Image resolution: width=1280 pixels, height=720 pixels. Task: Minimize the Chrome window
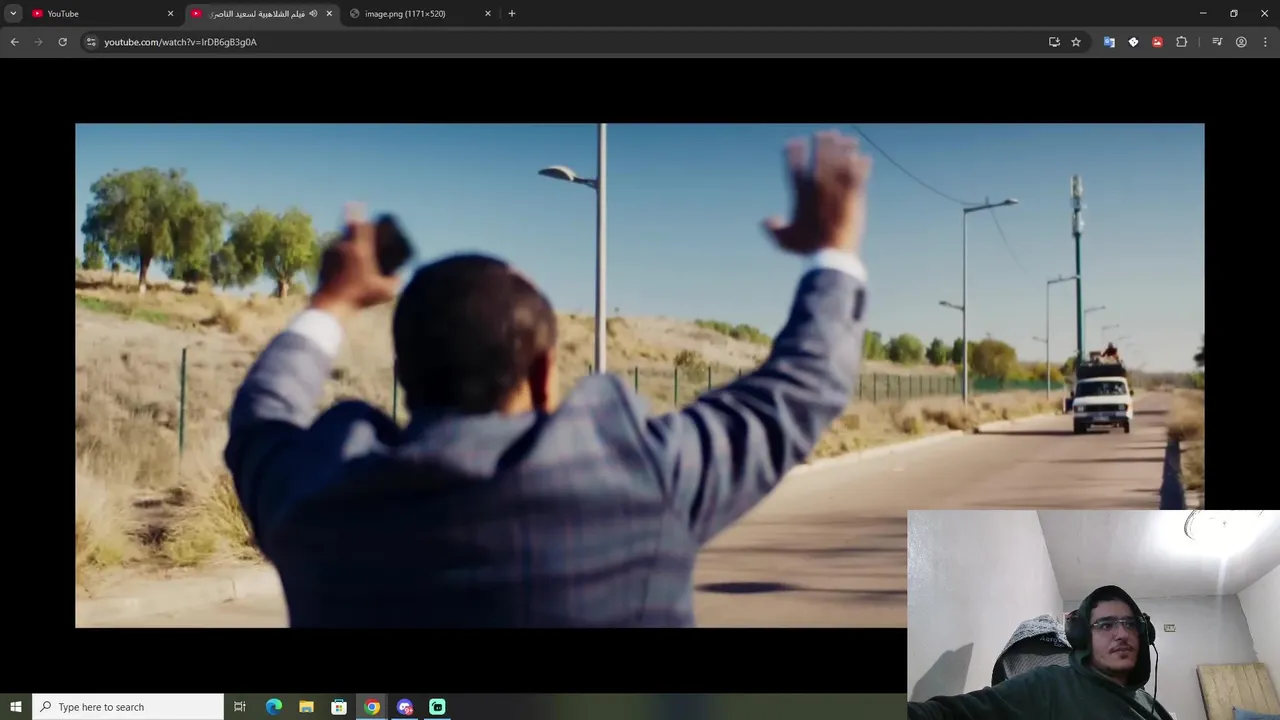pos(1203,13)
